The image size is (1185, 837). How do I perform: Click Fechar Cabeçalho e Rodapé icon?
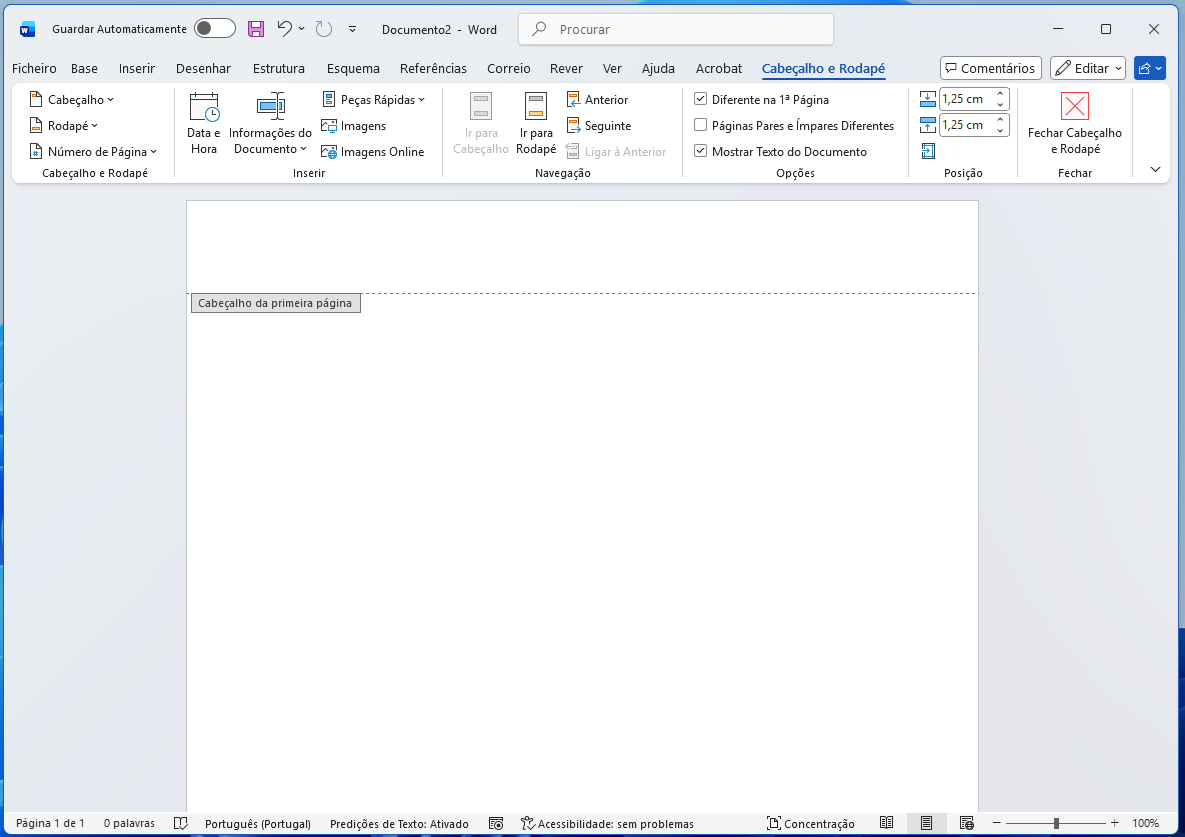(1074, 107)
